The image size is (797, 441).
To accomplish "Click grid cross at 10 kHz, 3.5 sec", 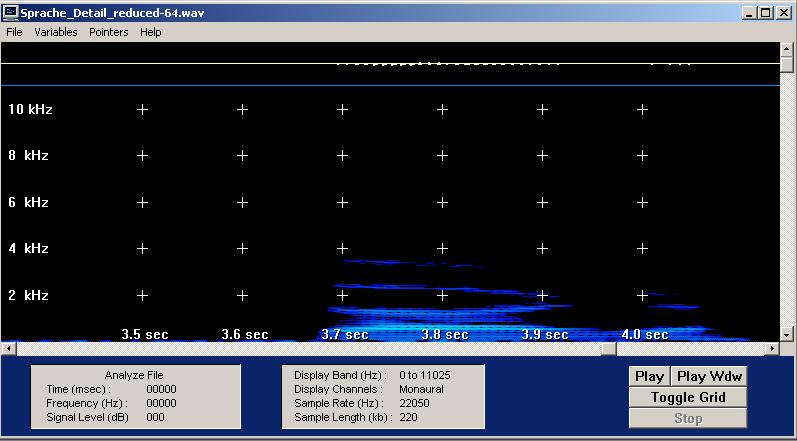I will tap(142, 109).
